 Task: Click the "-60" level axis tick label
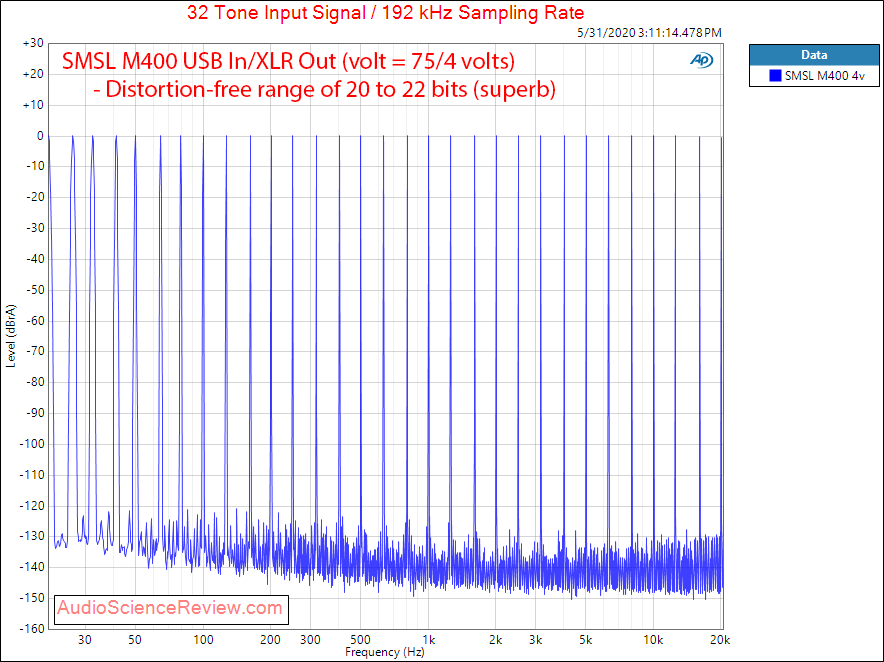click(x=35, y=321)
